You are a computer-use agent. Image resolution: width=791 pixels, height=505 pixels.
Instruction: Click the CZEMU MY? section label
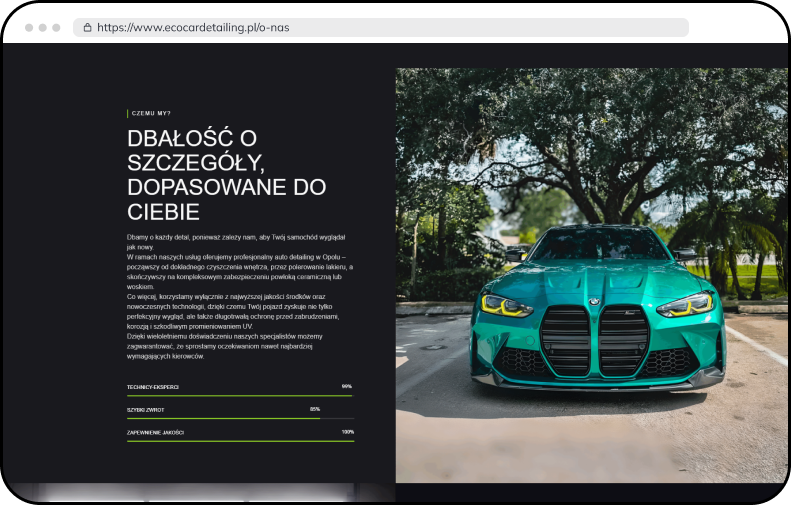(x=151, y=114)
